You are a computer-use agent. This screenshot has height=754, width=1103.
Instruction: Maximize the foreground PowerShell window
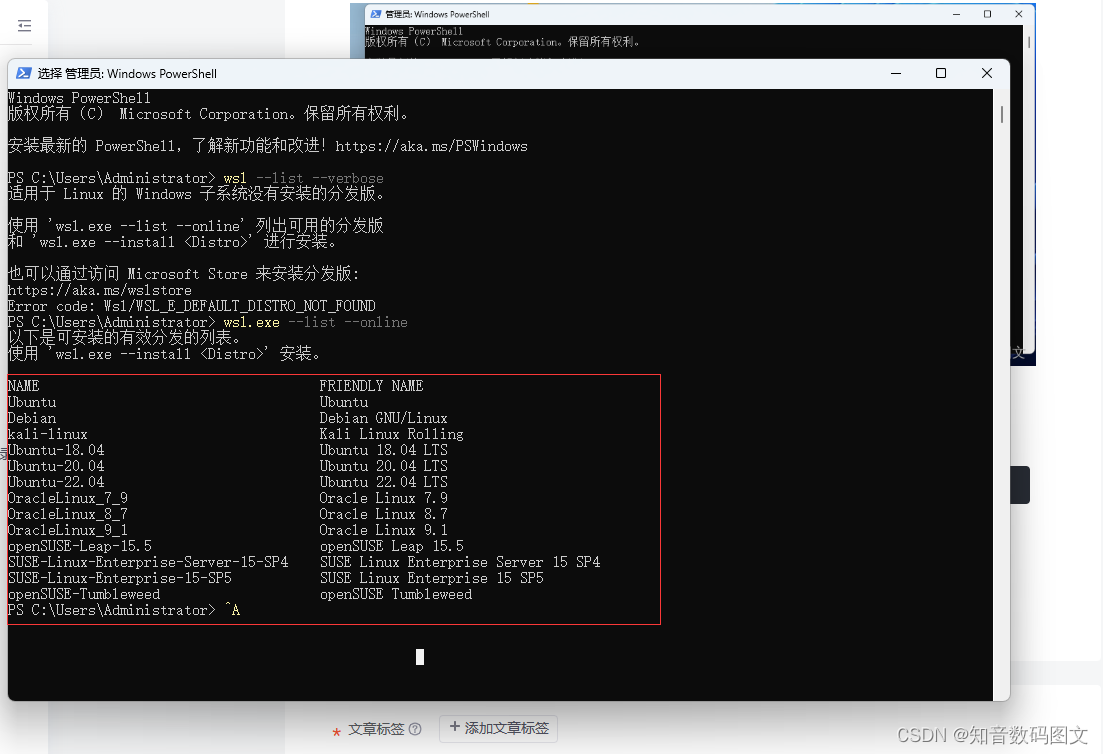tap(940, 73)
